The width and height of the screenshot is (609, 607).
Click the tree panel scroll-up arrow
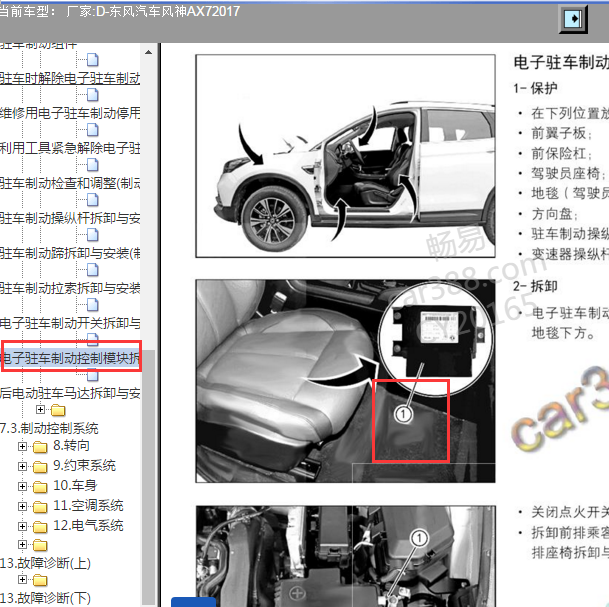[148, 52]
